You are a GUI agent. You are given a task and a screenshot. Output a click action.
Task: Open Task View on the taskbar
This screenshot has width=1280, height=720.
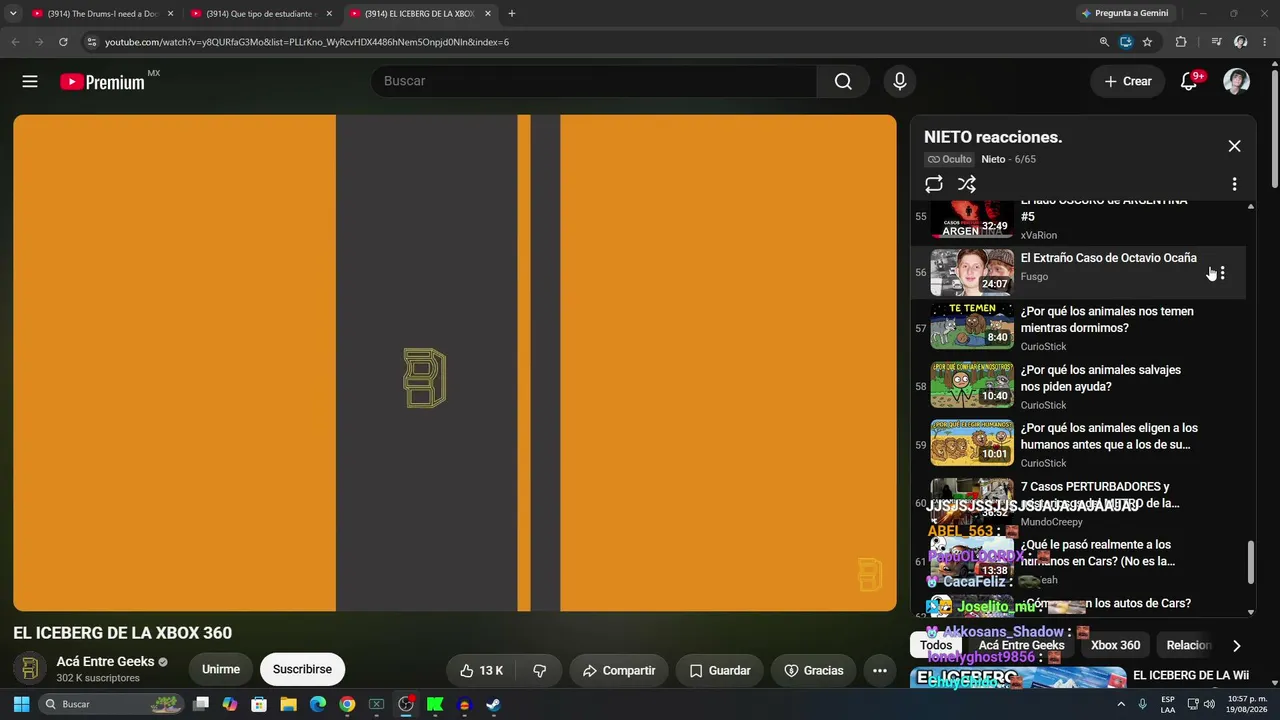tap(201, 704)
